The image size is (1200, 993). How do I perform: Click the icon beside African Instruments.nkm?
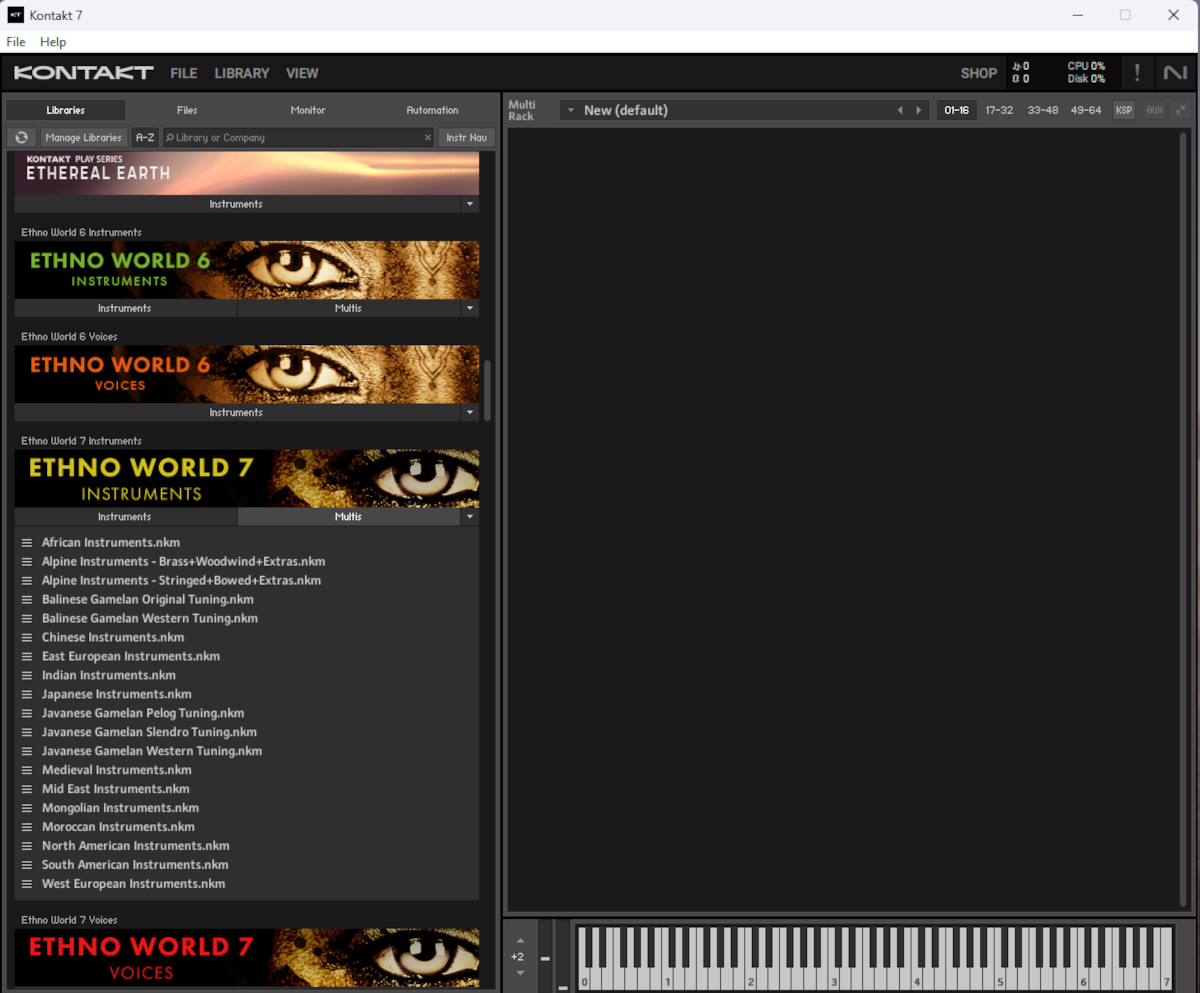point(28,543)
